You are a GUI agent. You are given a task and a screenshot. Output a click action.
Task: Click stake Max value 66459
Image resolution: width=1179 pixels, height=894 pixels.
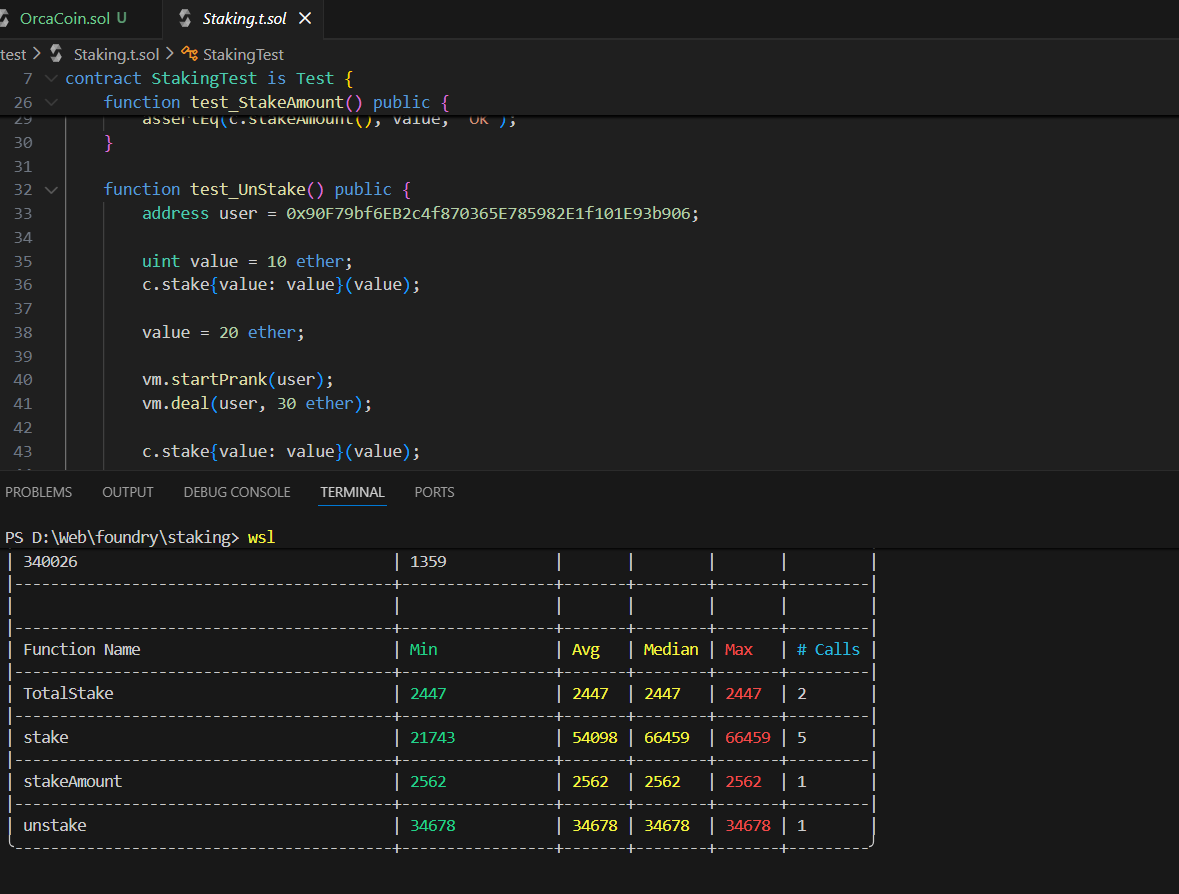747,738
